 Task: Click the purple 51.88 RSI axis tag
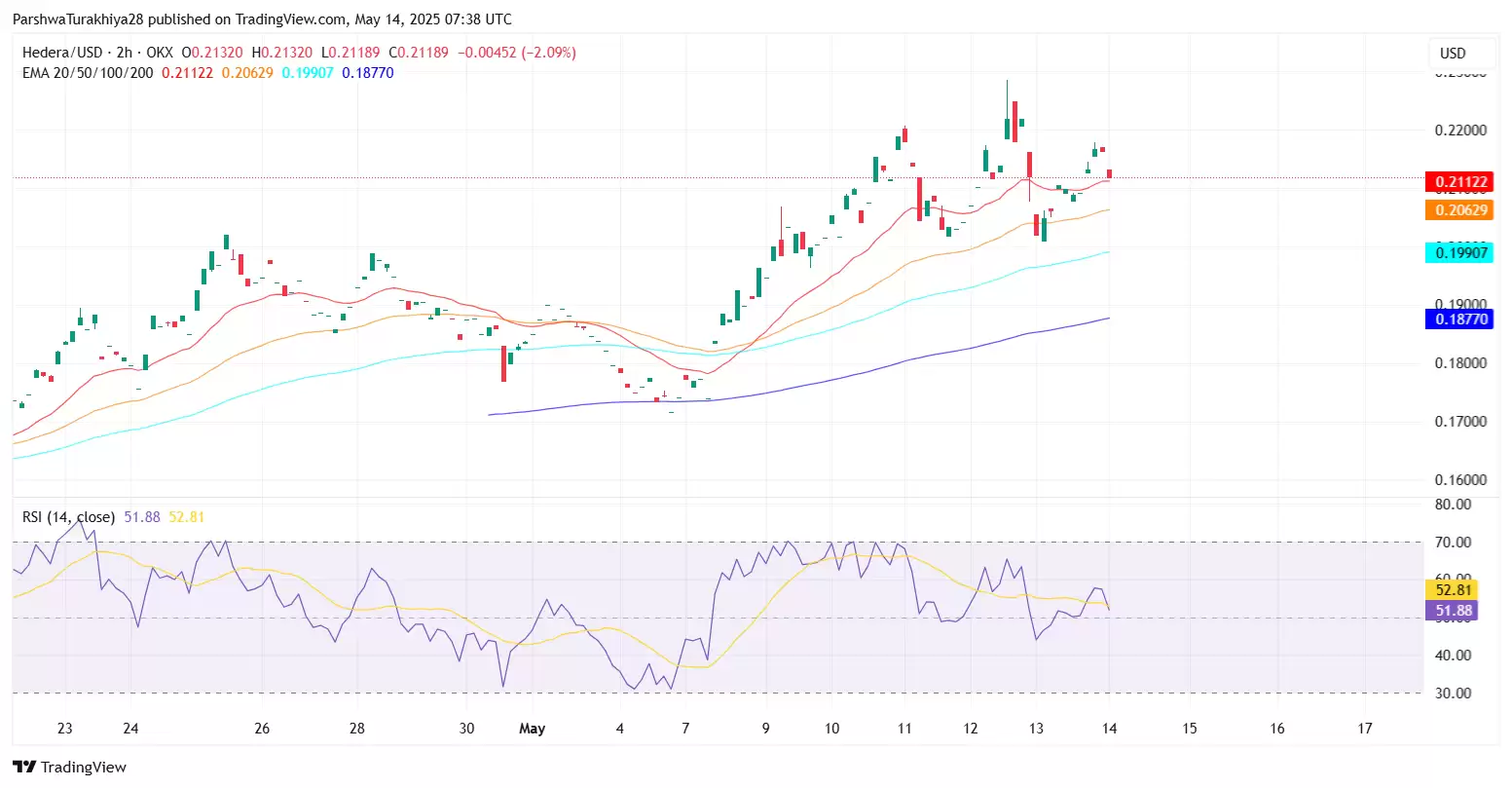(1452, 611)
